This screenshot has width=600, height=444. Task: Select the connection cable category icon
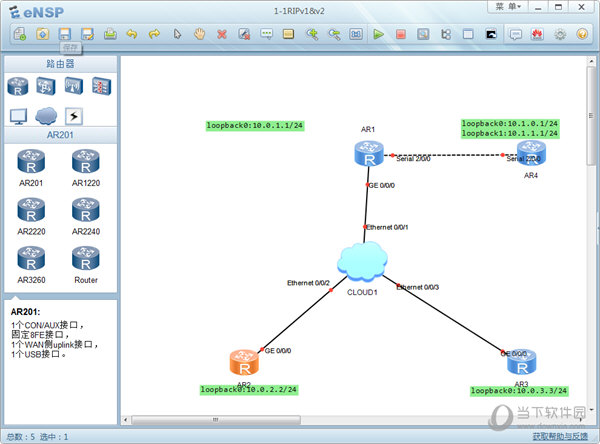tap(73, 116)
